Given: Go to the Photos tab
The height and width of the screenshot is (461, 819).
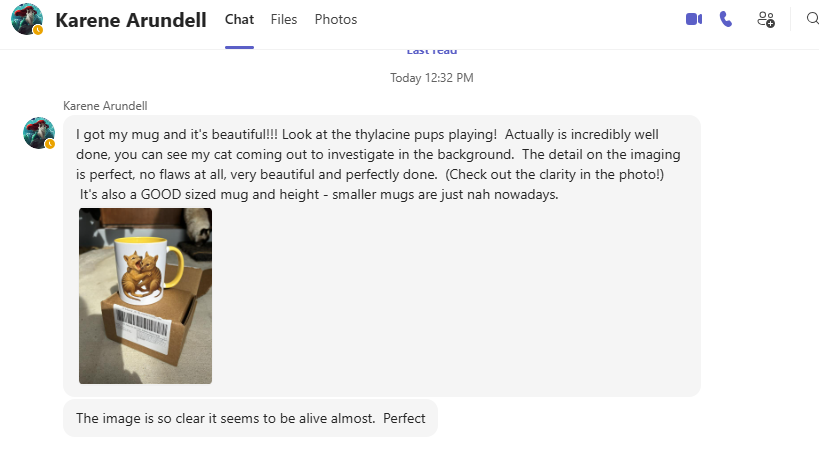Looking at the screenshot, I should (x=335, y=19).
